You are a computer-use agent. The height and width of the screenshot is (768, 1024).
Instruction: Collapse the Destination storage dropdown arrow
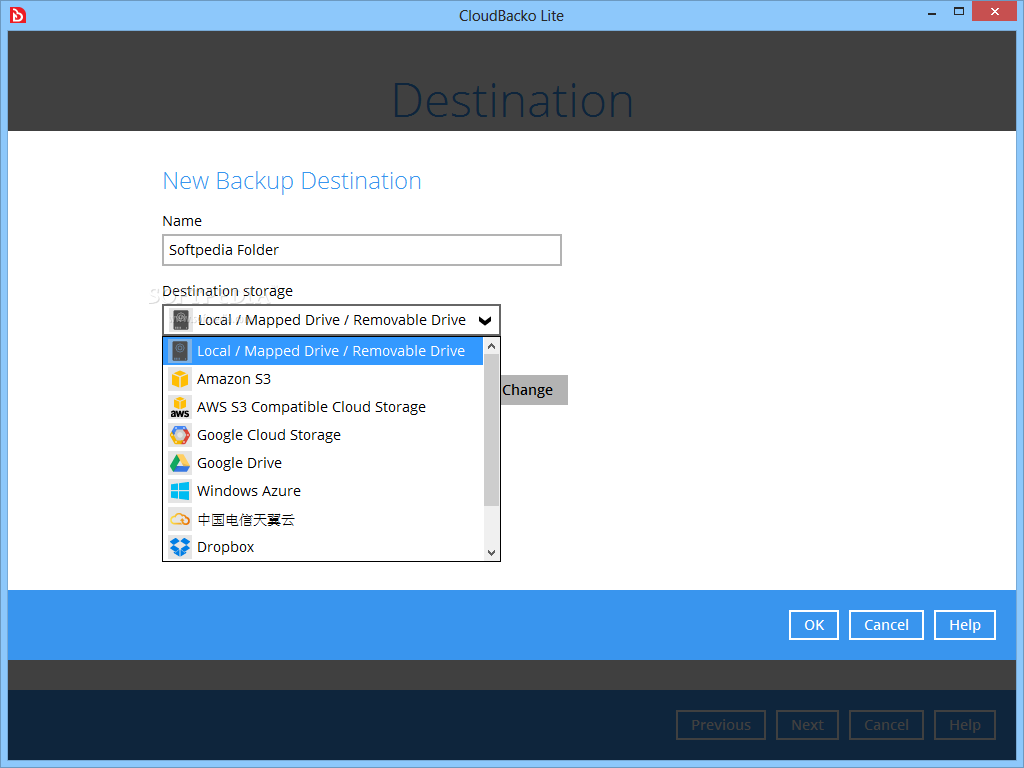pos(485,320)
